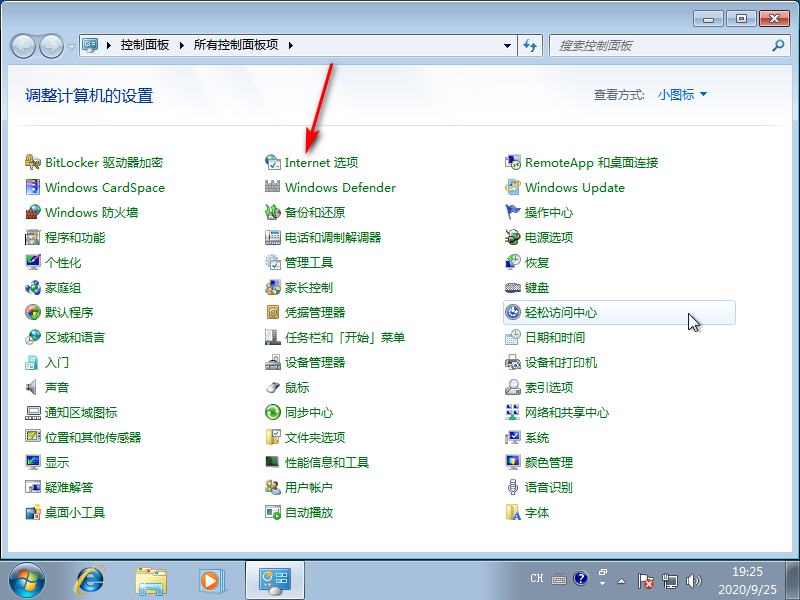Open 日期和时间 settings
The width and height of the screenshot is (800, 600).
553,337
